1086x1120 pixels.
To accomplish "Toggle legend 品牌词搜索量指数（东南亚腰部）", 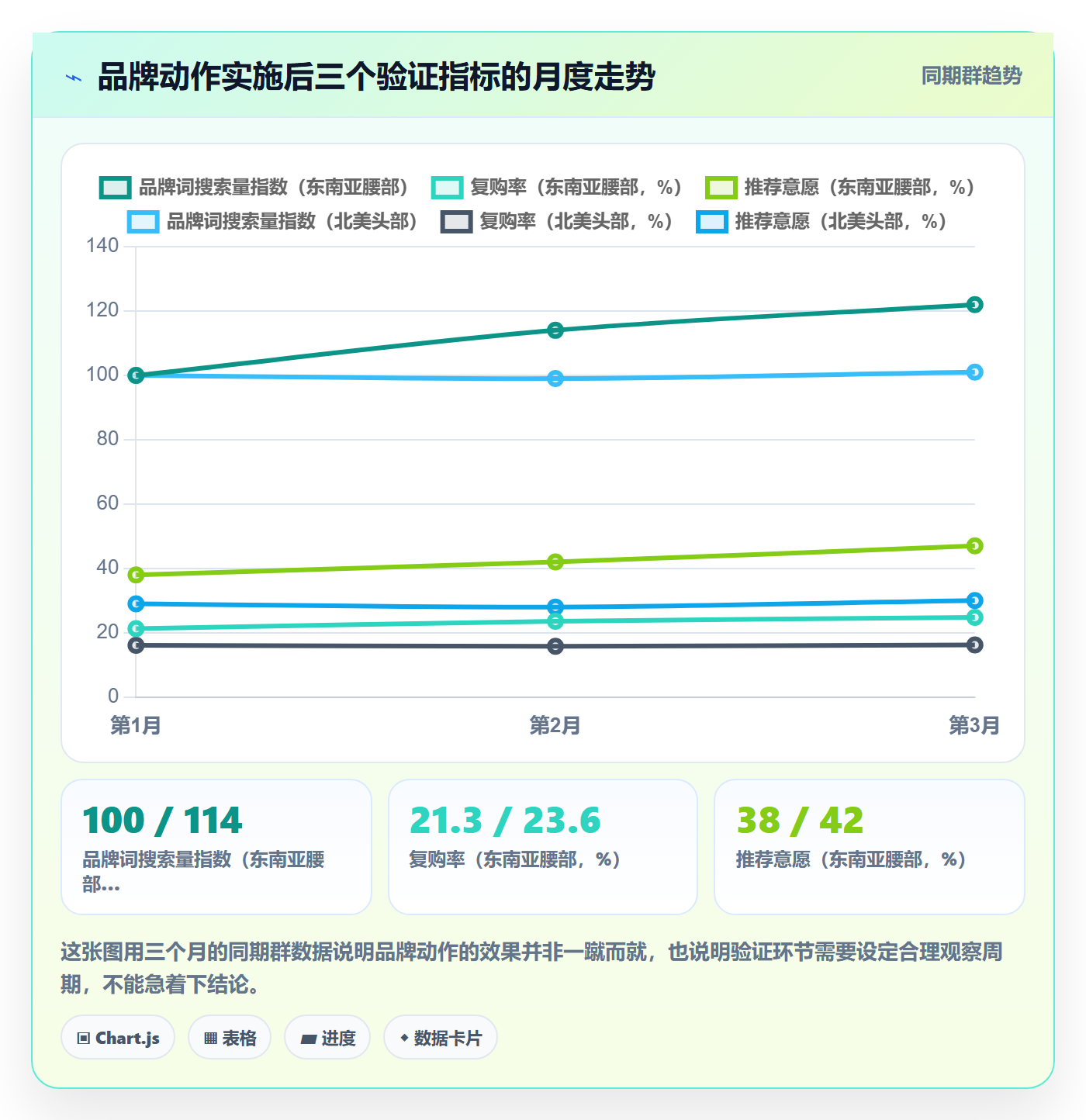I will 255,188.
